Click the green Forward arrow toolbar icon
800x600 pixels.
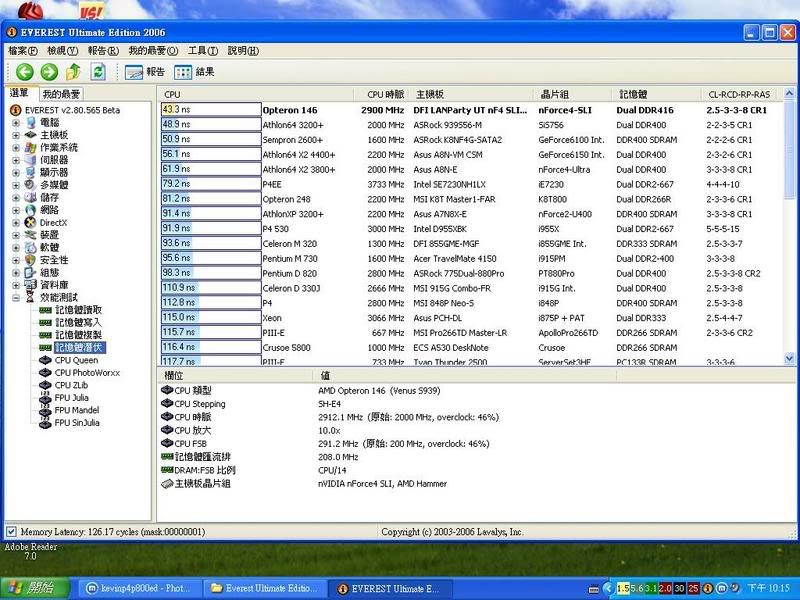pyautogui.click(x=48, y=72)
